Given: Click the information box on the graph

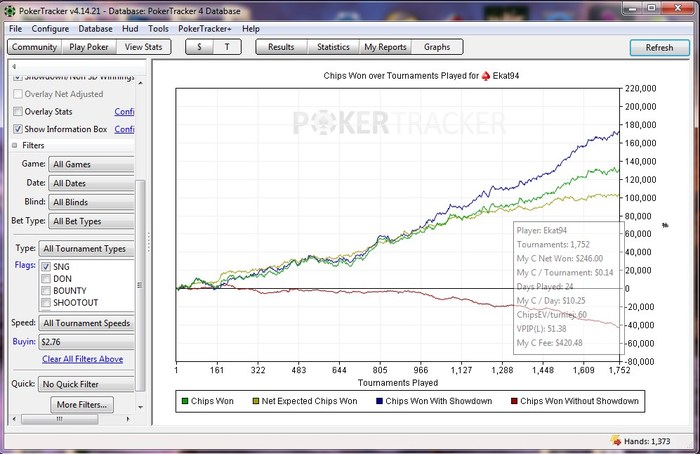Looking at the screenshot, I should pyautogui.click(x=568, y=288).
